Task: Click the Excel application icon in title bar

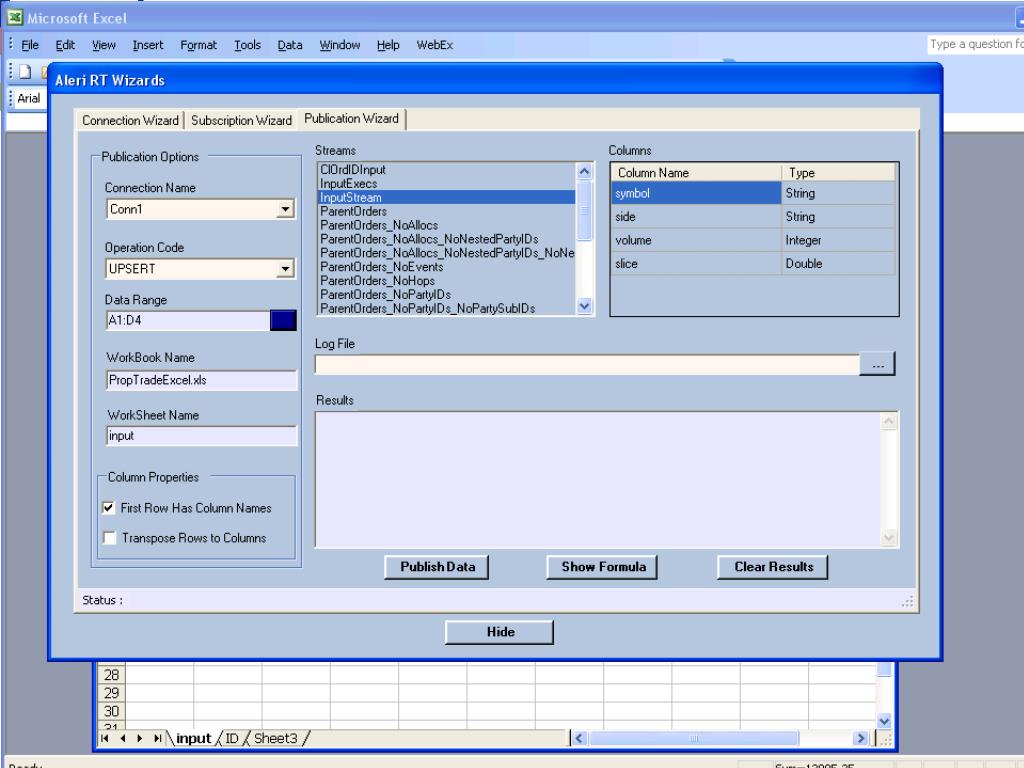Action: [x=14, y=17]
